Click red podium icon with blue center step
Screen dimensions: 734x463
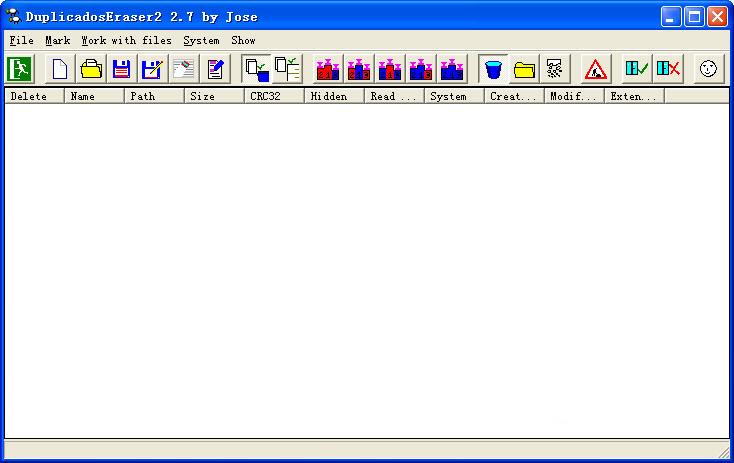coord(359,69)
